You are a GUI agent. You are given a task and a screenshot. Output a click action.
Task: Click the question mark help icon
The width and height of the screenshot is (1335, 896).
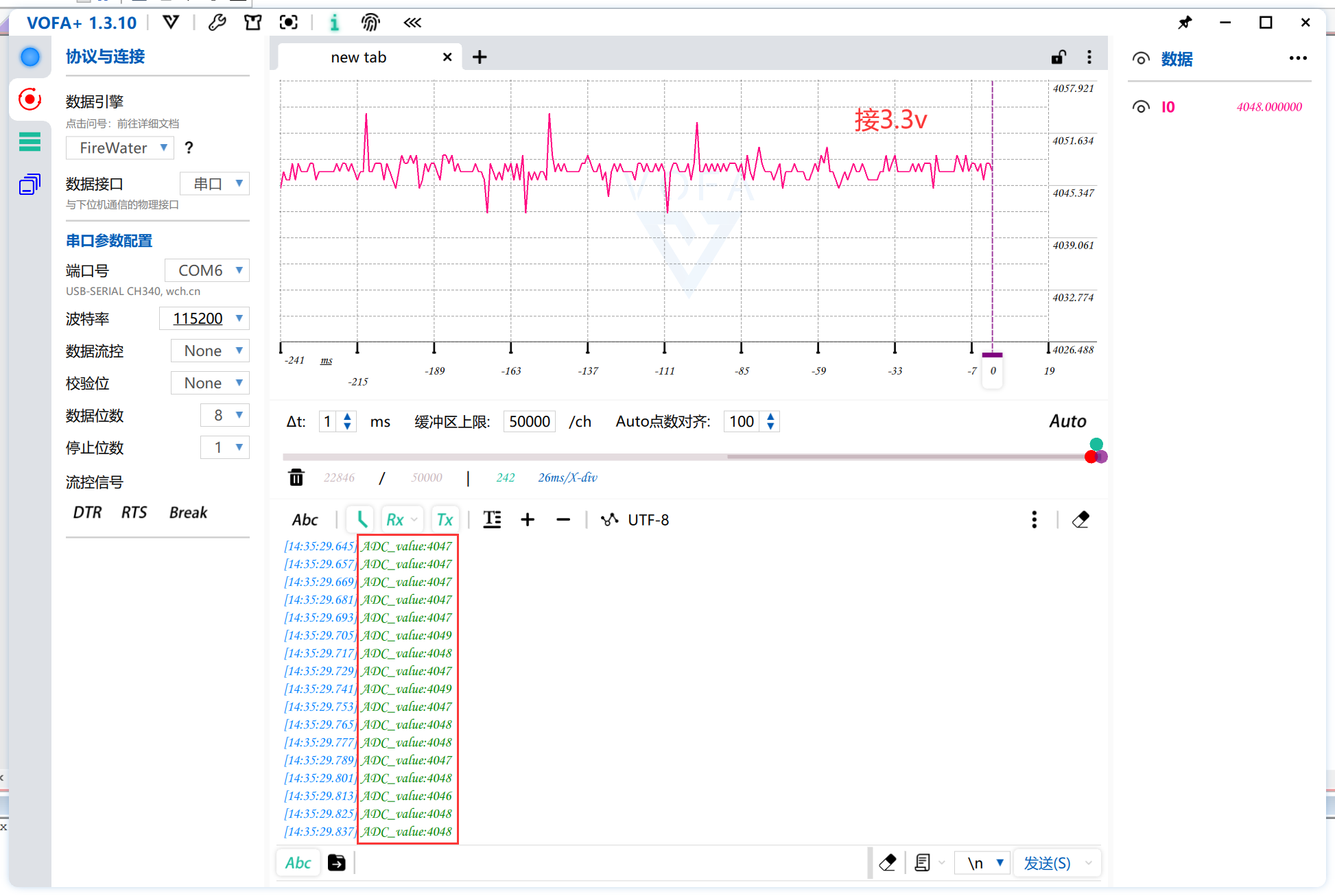point(189,148)
